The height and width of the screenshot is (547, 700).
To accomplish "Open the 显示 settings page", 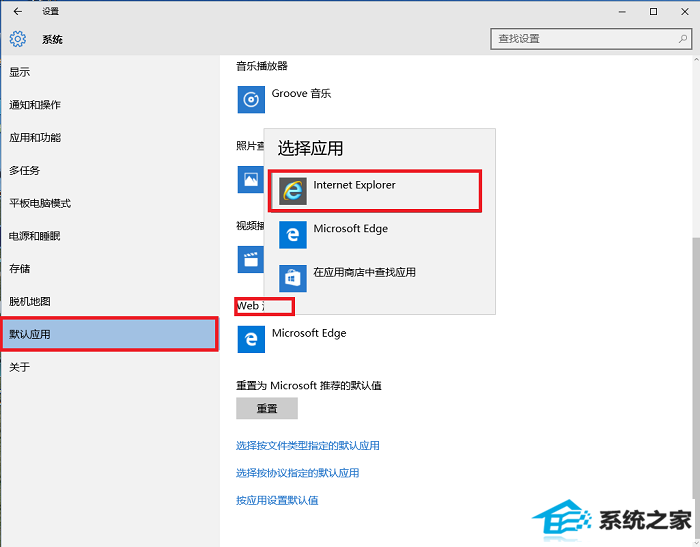I will 109,72.
